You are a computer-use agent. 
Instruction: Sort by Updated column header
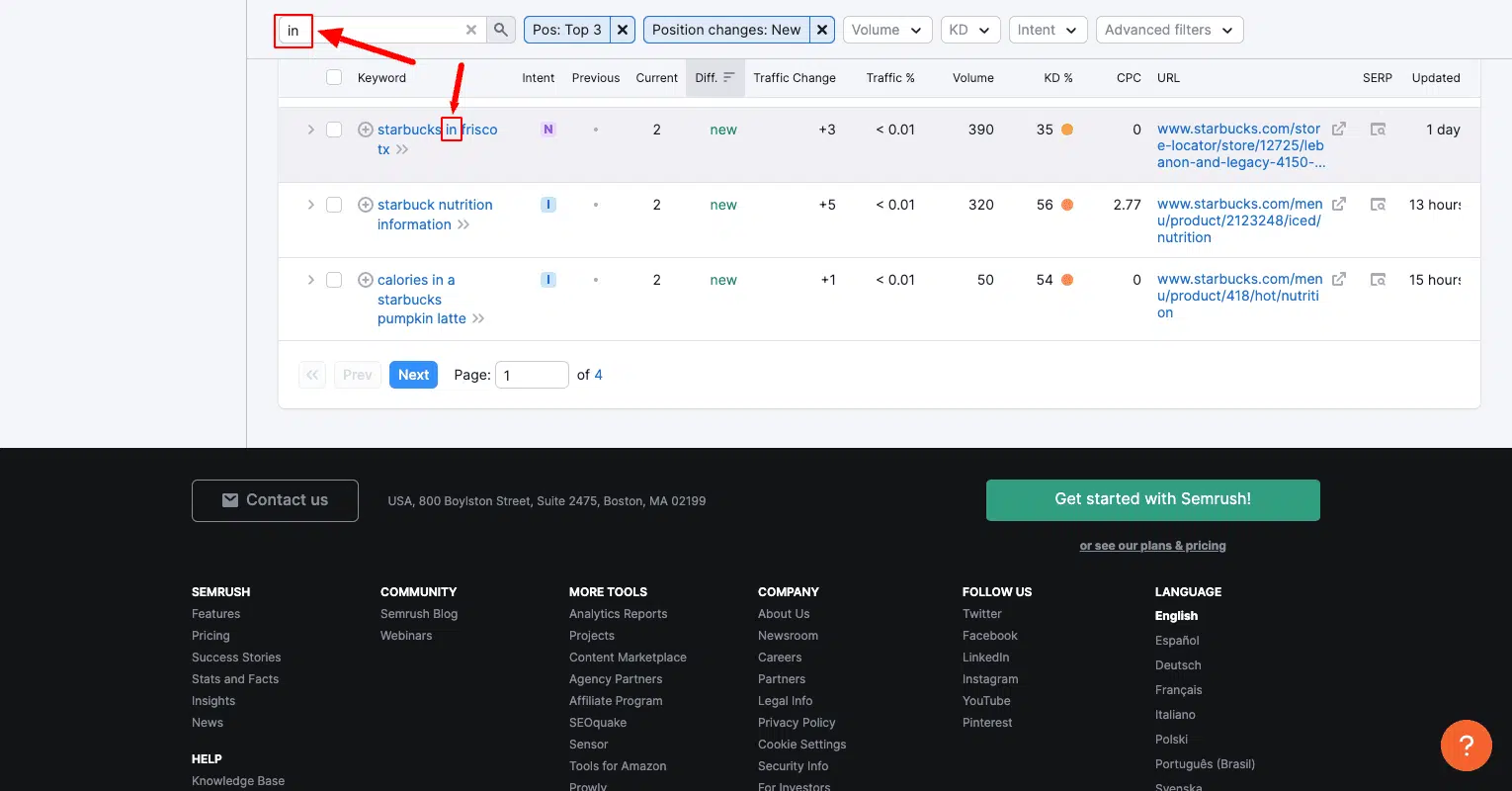(x=1436, y=78)
